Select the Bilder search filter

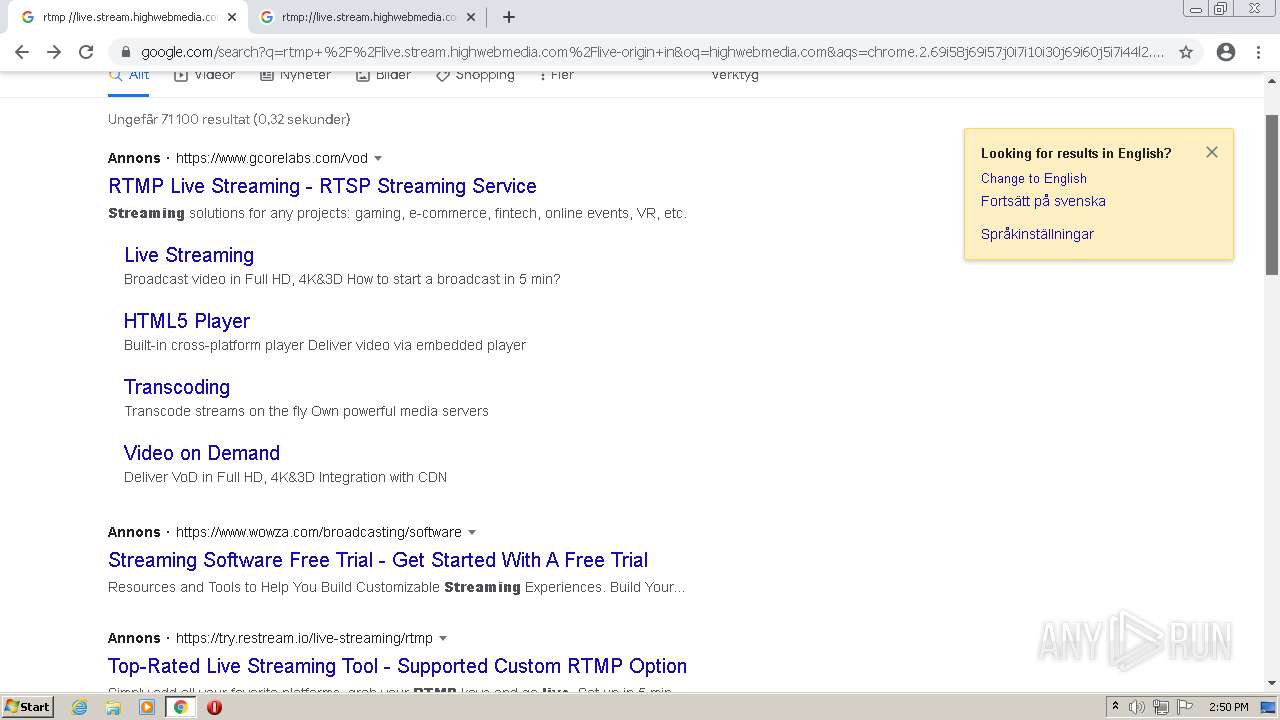pos(383,76)
